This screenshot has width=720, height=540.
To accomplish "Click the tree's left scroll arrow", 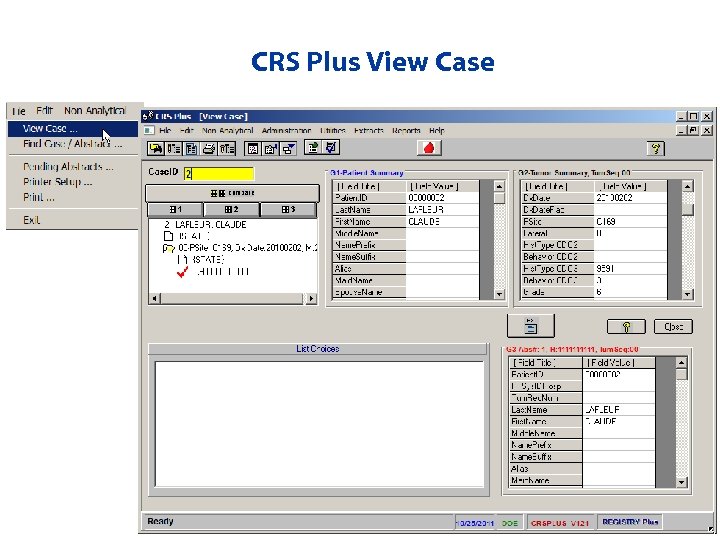I will 155,298.
